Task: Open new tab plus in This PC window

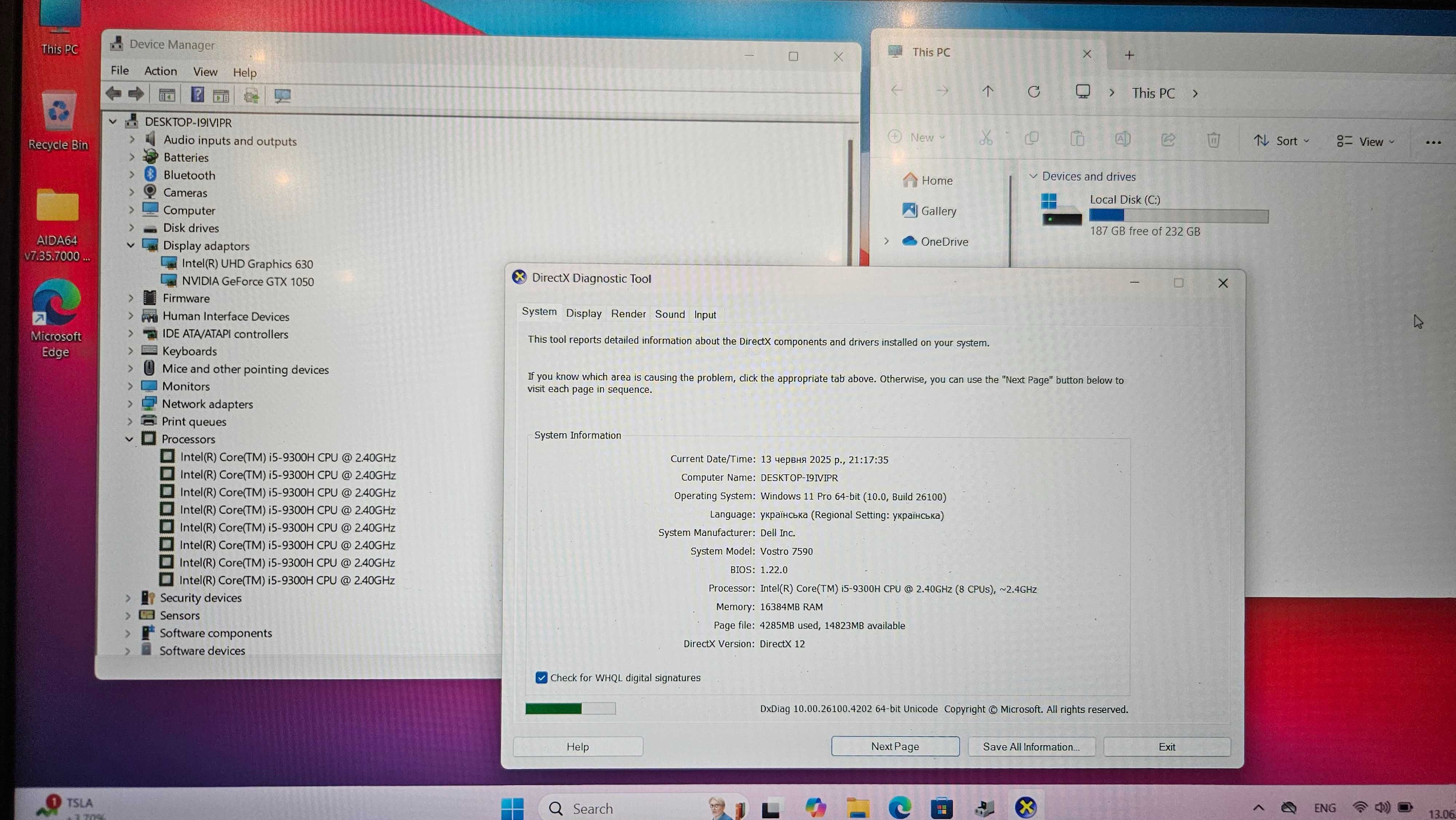Action: pos(1129,55)
